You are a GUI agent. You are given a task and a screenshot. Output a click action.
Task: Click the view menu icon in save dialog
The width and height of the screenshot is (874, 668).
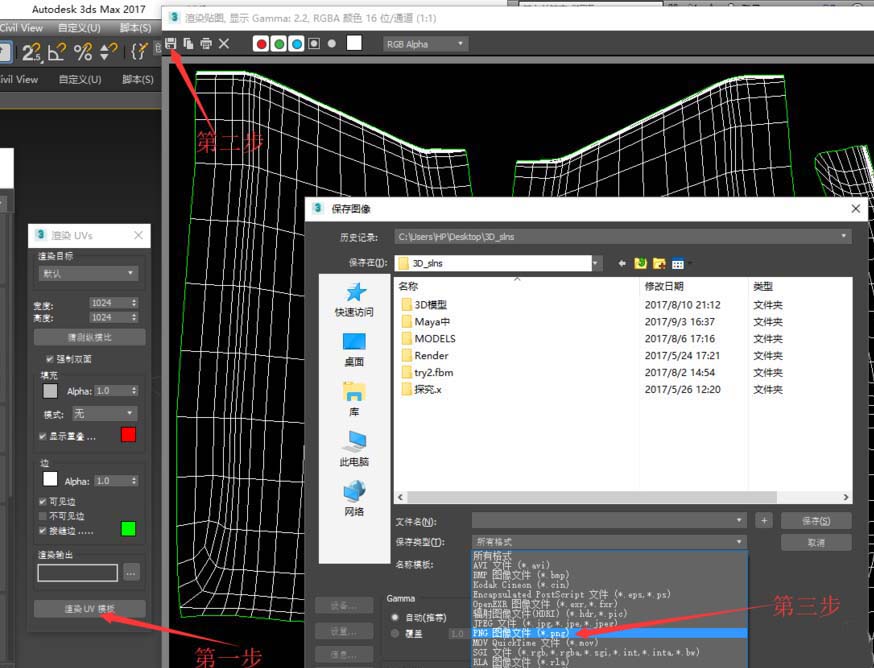[678, 264]
